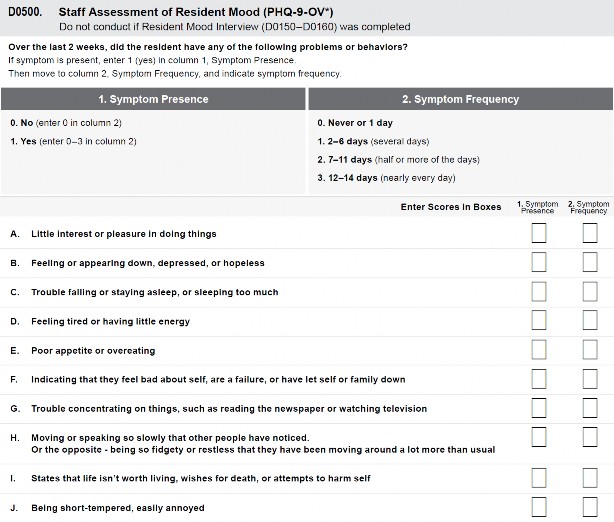Select Symptom Presence box for poor appetite row

pyautogui.click(x=539, y=350)
